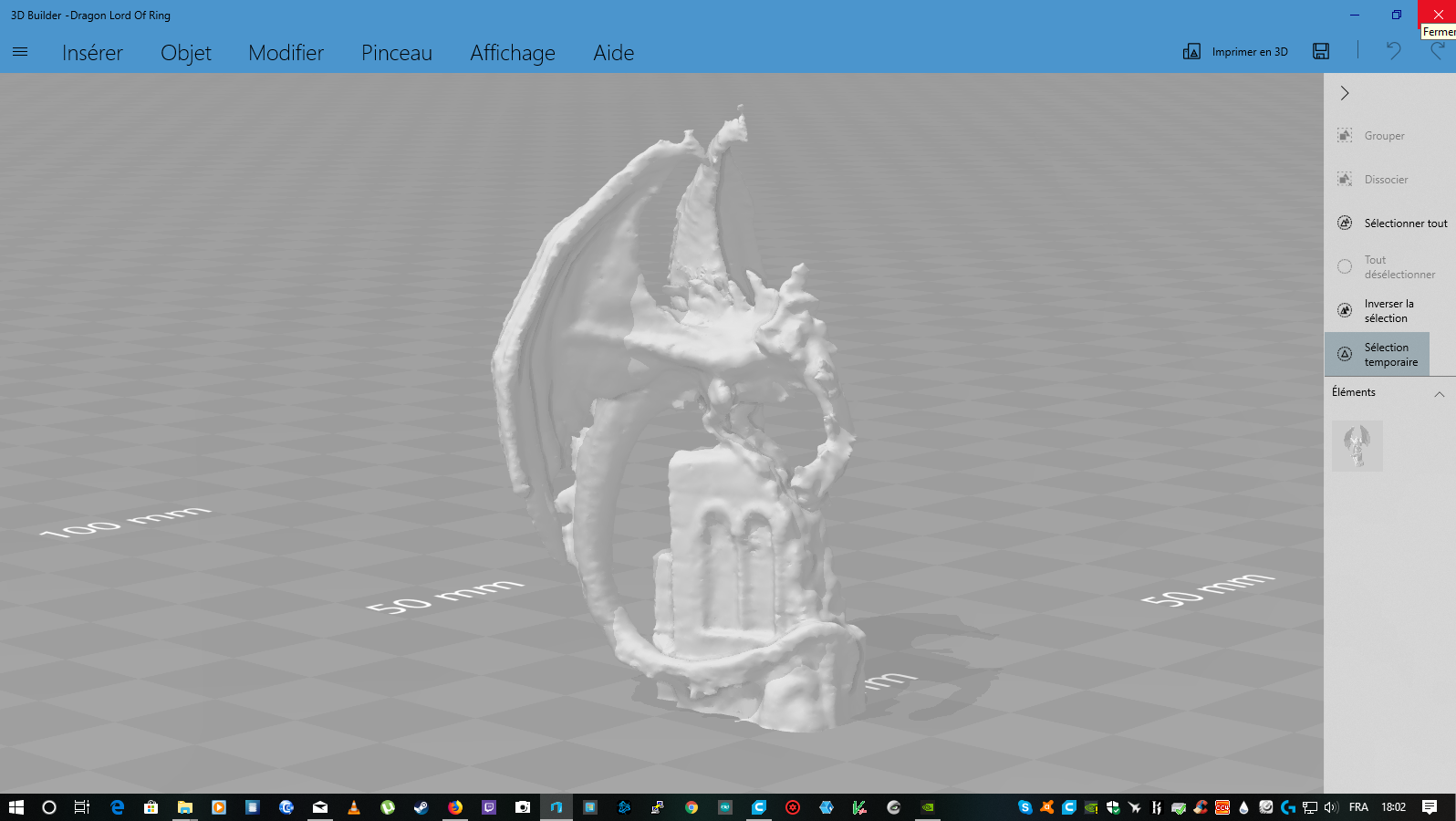Open the volume control in the tray
The width and height of the screenshot is (1456, 821).
point(1331,807)
